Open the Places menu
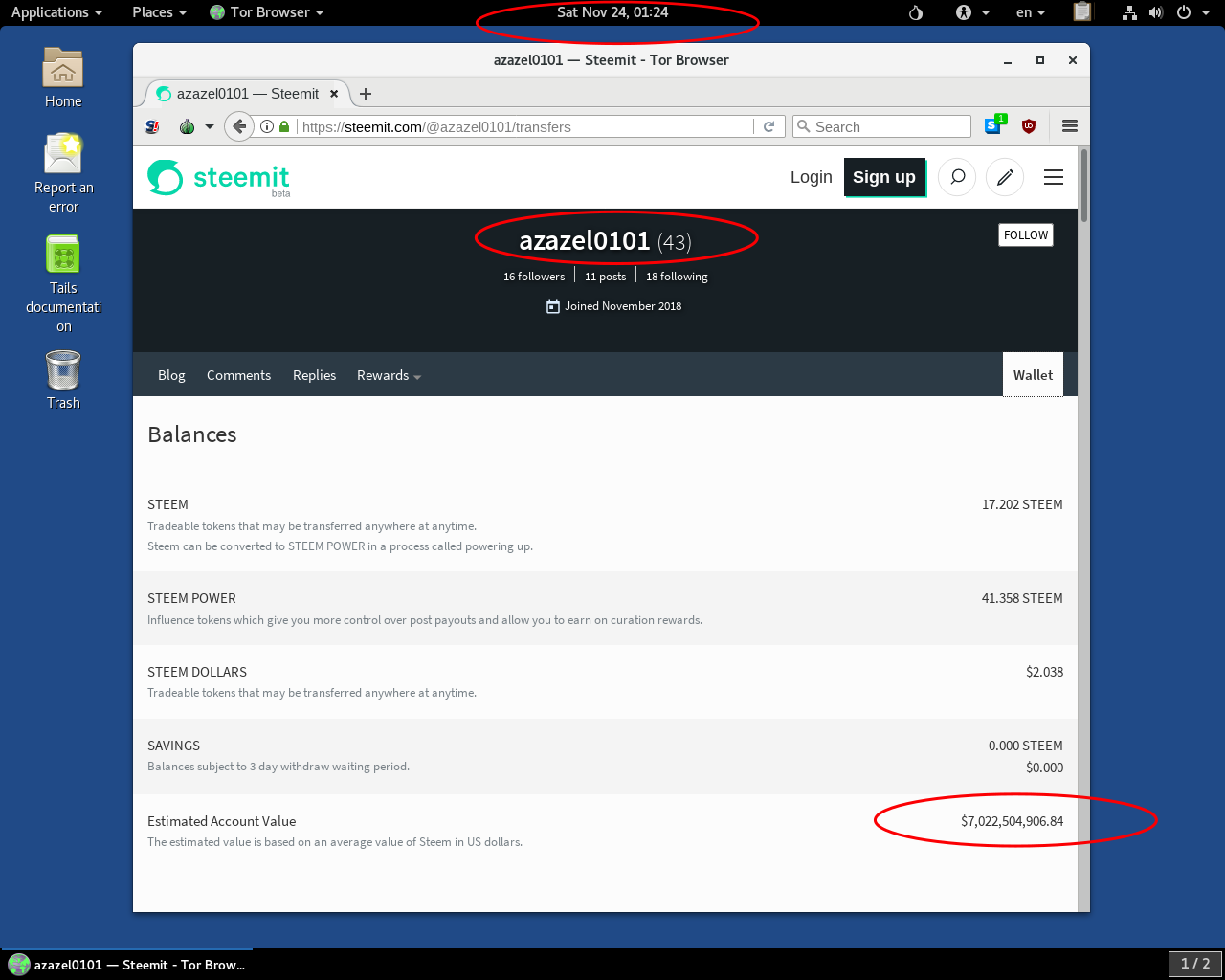Viewport: 1225px width, 980px height. [160, 12]
